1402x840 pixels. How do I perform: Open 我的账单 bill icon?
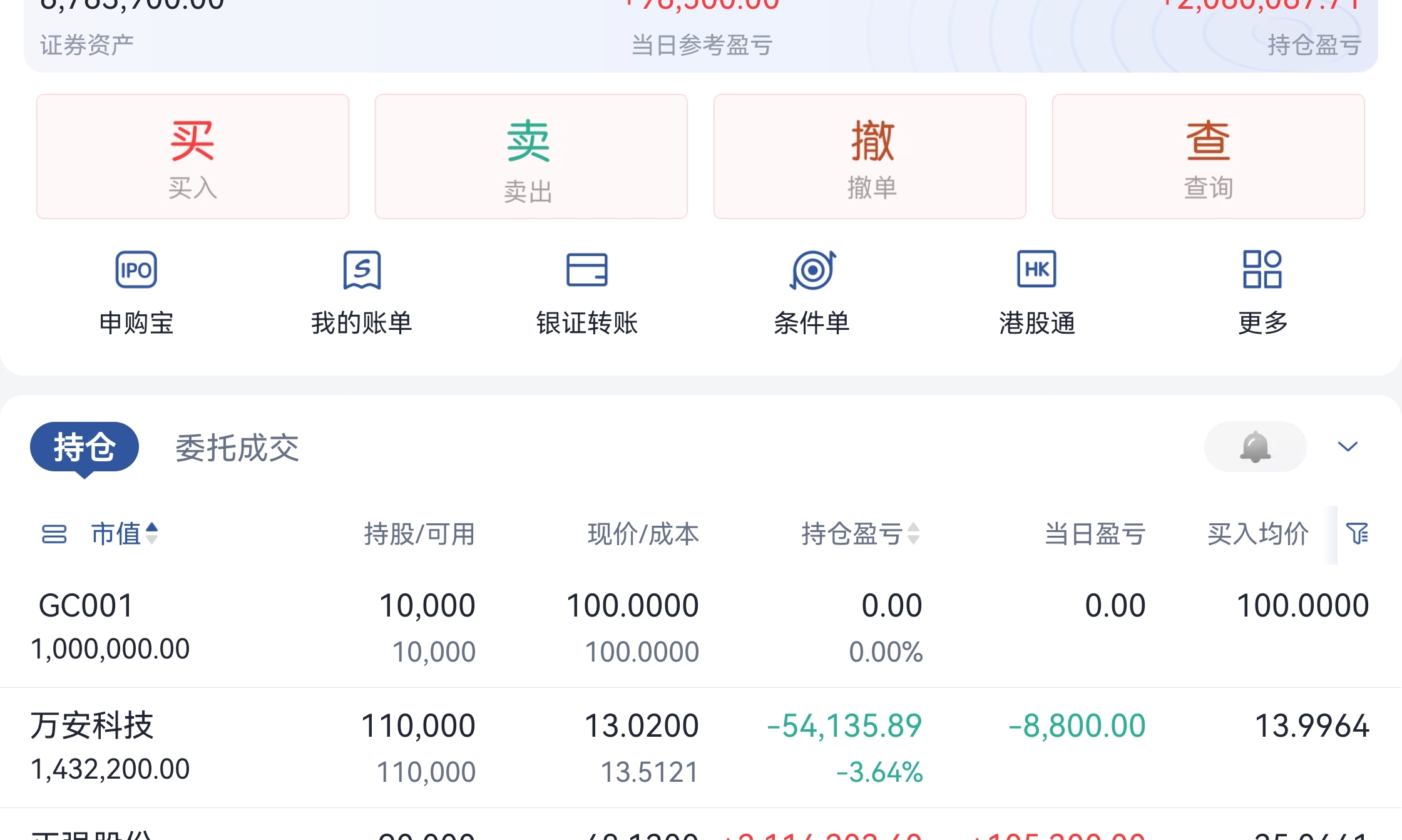pyautogui.click(x=362, y=270)
